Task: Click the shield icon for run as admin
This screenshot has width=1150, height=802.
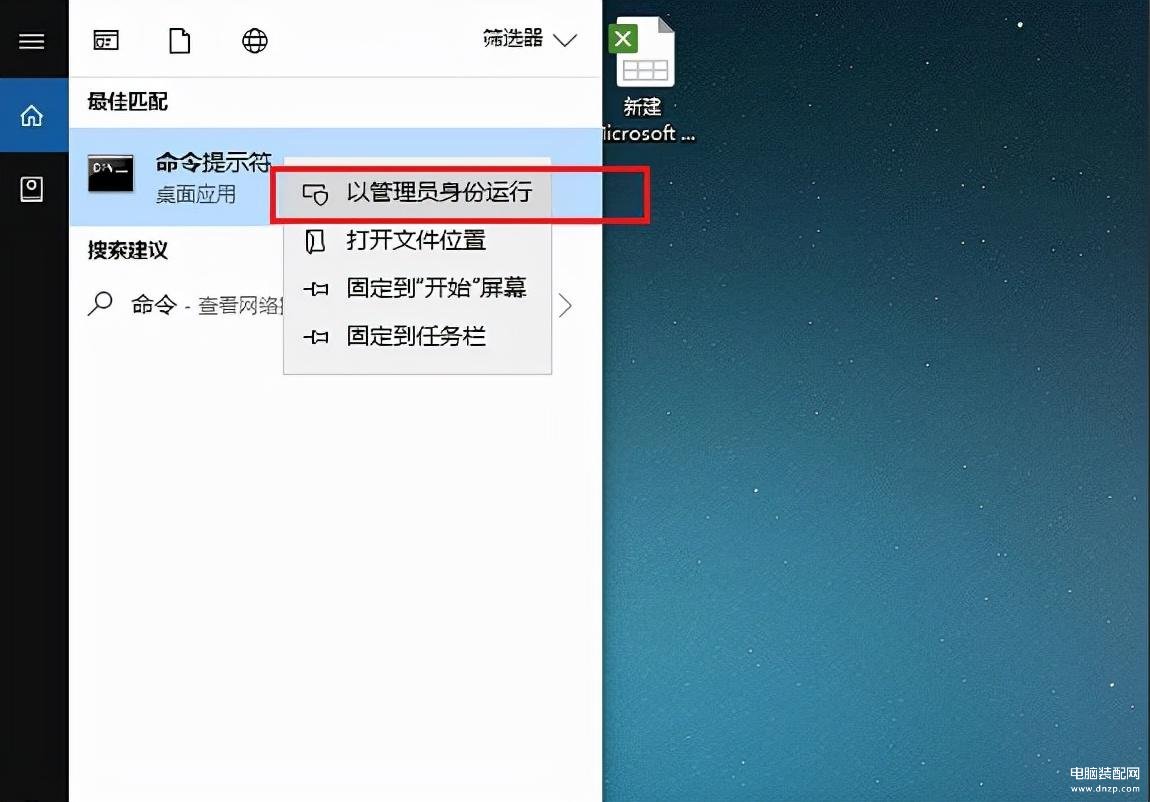Action: (x=315, y=194)
